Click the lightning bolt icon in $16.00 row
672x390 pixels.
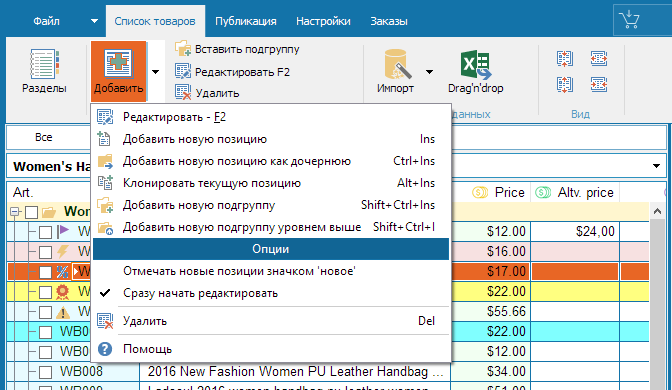pyautogui.click(x=63, y=251)
